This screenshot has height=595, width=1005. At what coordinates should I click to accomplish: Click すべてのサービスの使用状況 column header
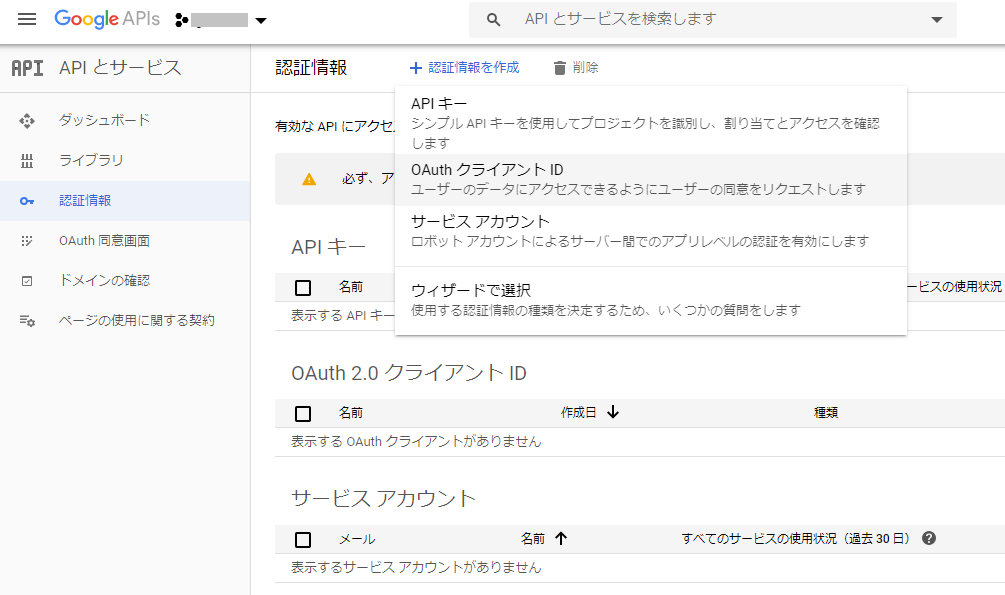click(796, 539)
